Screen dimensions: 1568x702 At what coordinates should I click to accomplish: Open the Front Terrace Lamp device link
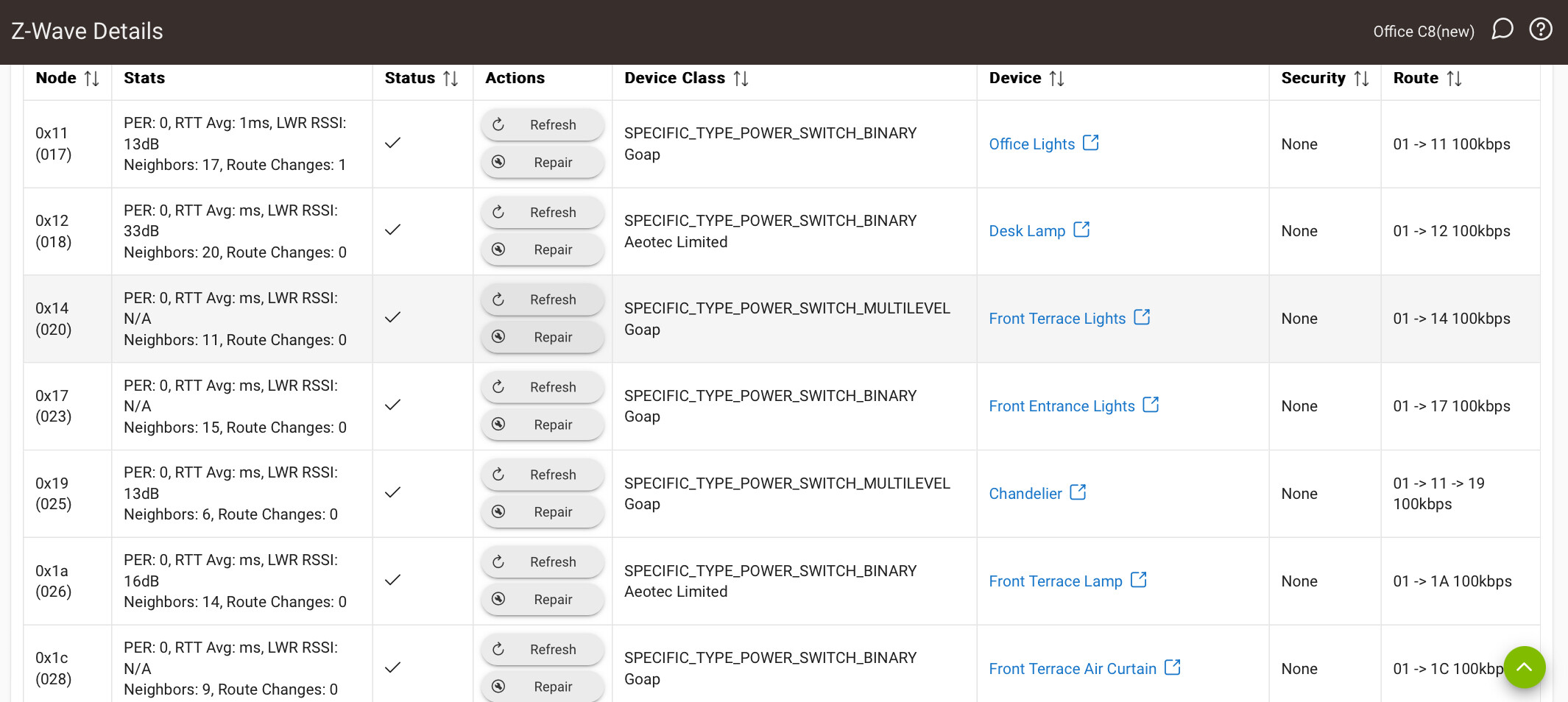(1056, 581)
